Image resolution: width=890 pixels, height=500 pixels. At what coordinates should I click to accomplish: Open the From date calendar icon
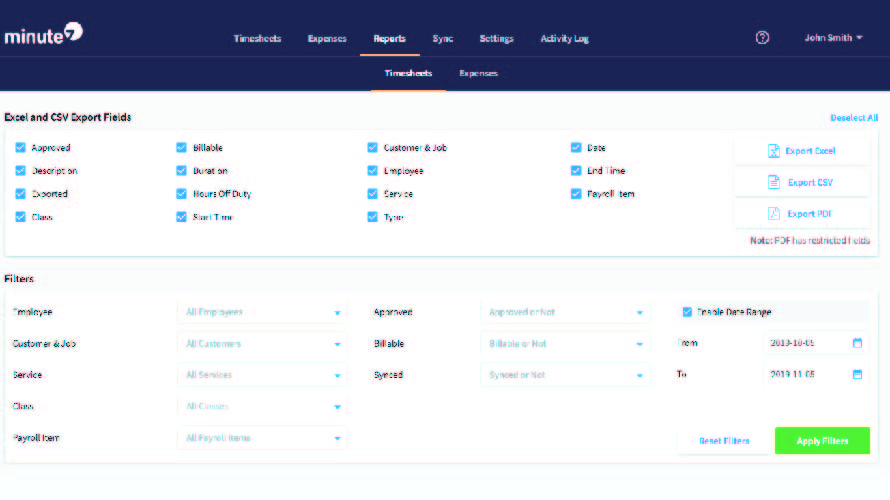857,343
